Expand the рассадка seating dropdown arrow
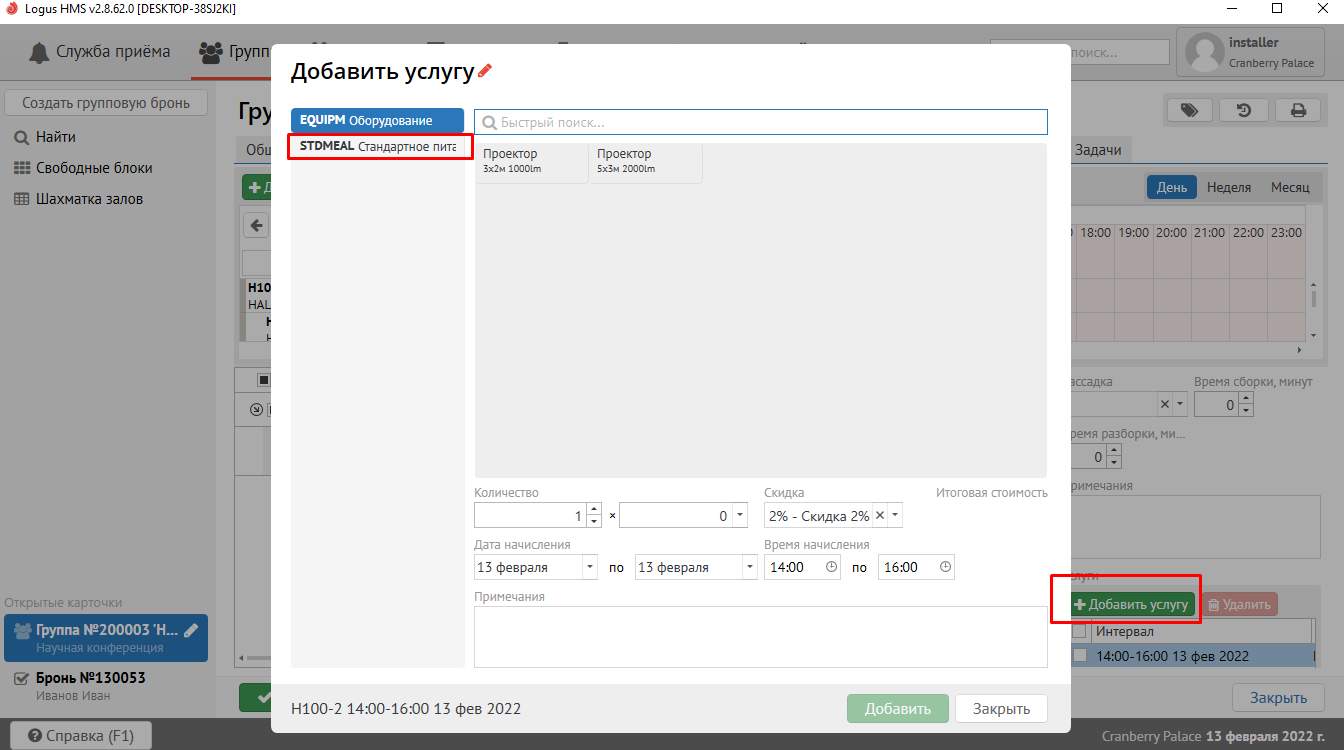1344x750 pixels. pyautogui.click(x=1181, y=405)
